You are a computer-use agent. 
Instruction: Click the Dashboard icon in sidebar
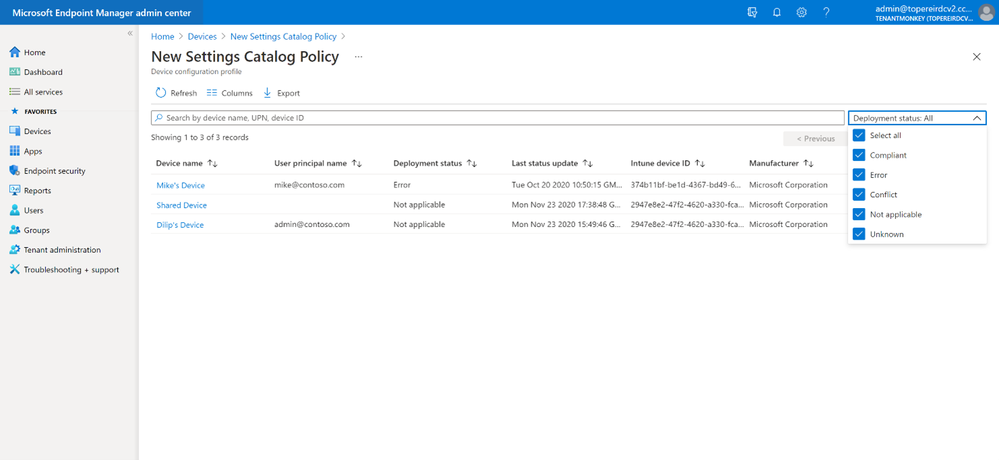coord(15,72)
